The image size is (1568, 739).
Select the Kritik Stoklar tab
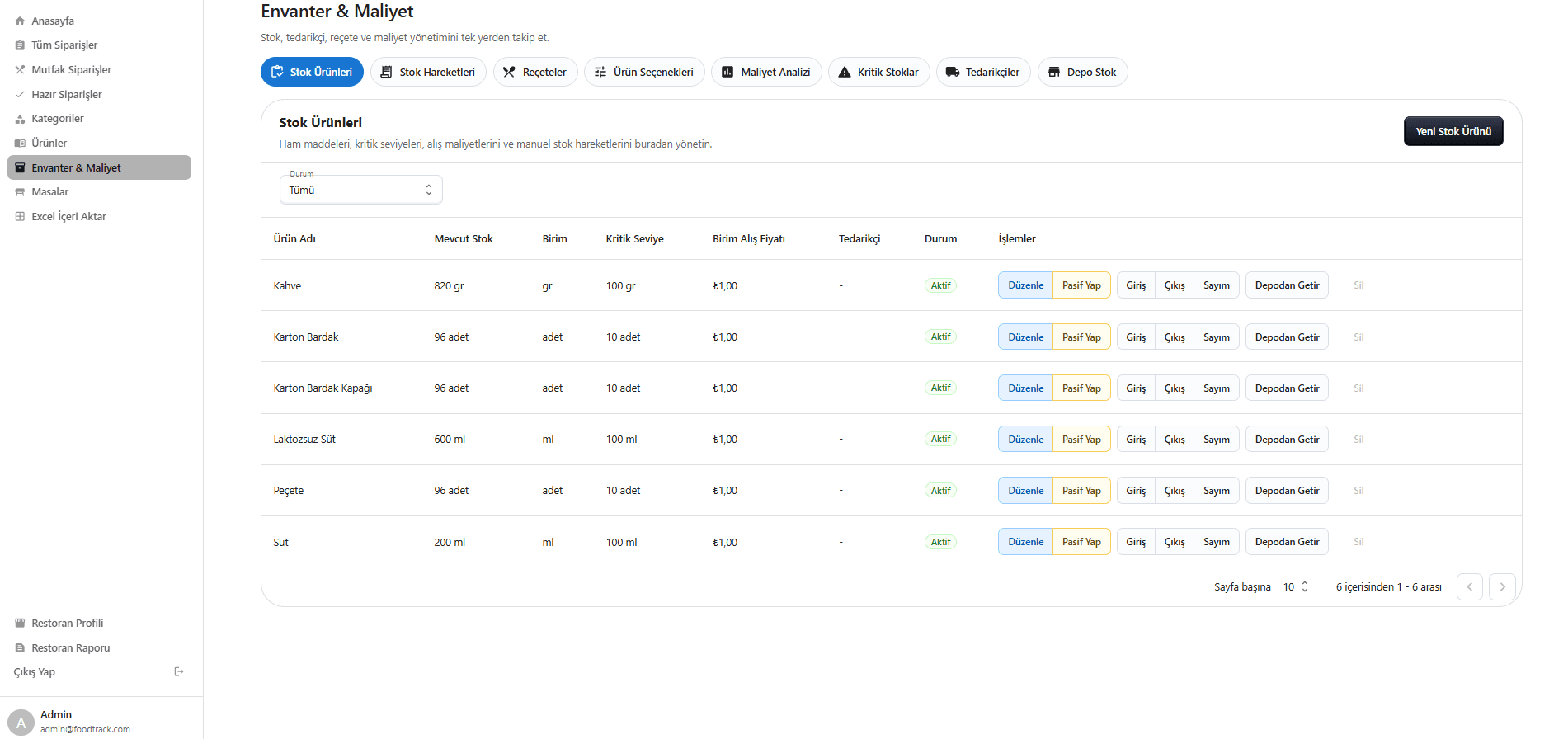879,72
